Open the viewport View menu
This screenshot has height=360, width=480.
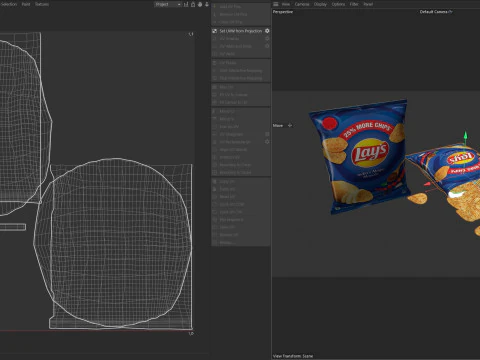286,4
